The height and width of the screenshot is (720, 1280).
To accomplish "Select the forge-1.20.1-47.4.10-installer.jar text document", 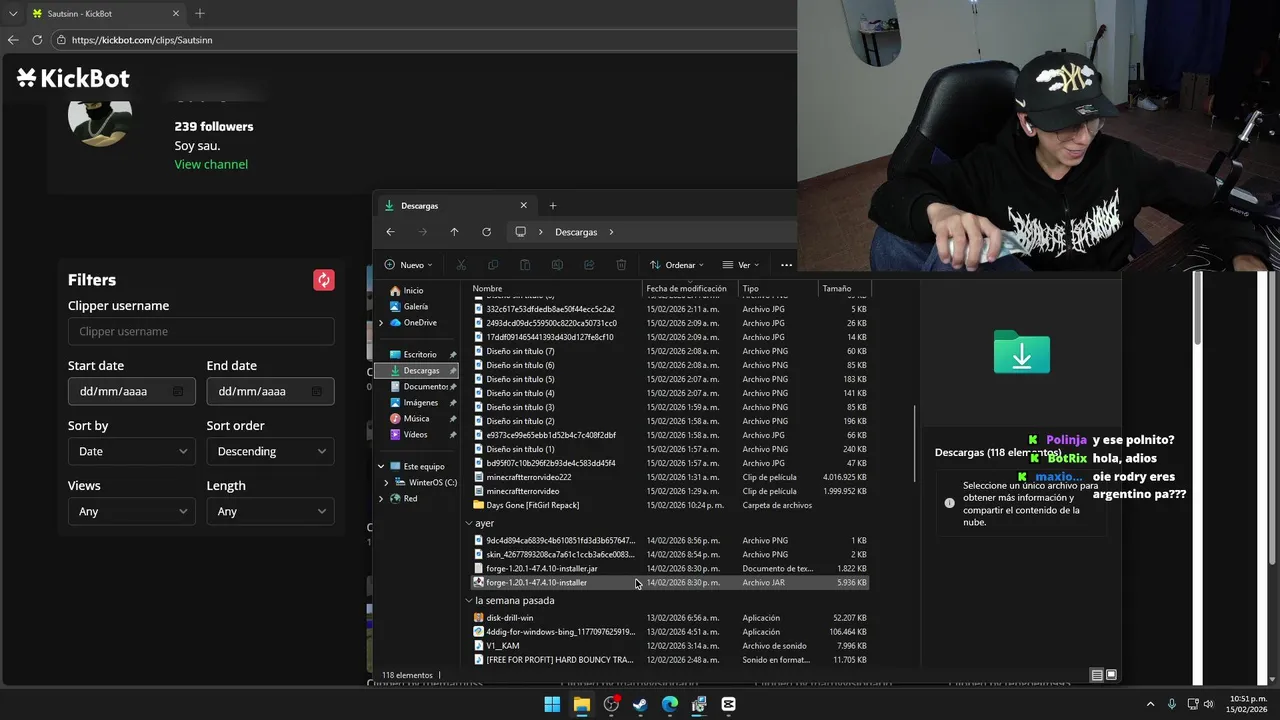I will [670, 568].
